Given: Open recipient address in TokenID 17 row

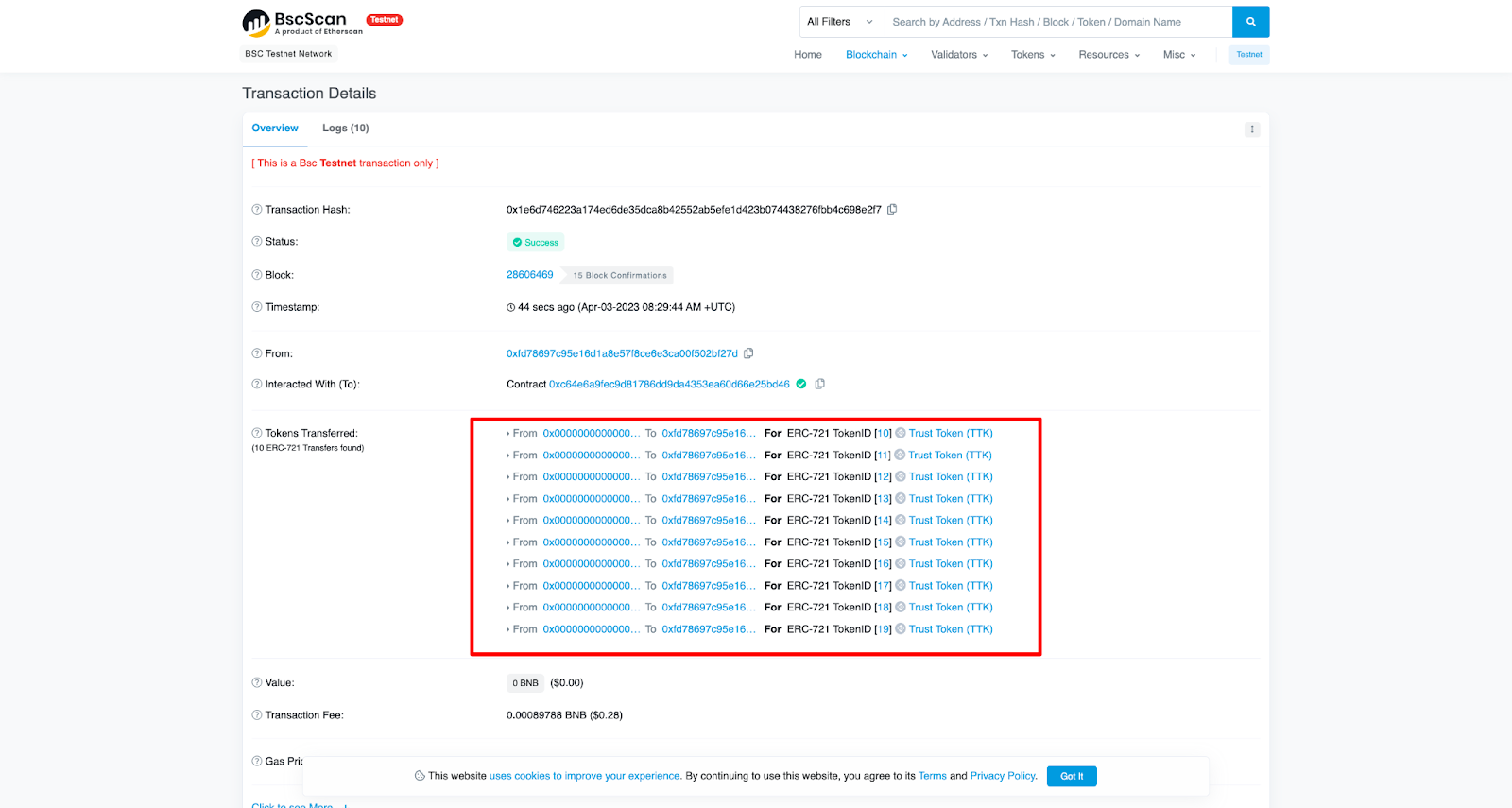Looking at the screenshot, I should pos(709,586).
